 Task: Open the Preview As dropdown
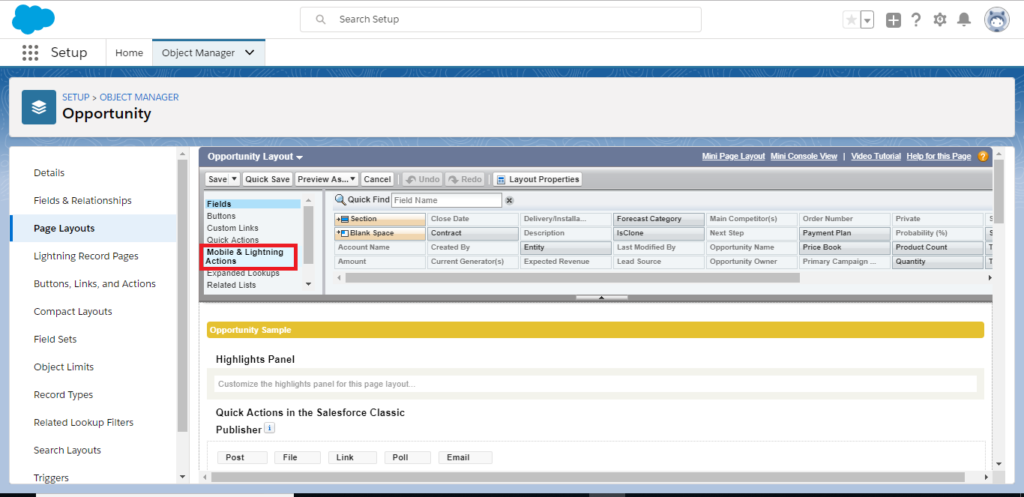coord(327,179)
